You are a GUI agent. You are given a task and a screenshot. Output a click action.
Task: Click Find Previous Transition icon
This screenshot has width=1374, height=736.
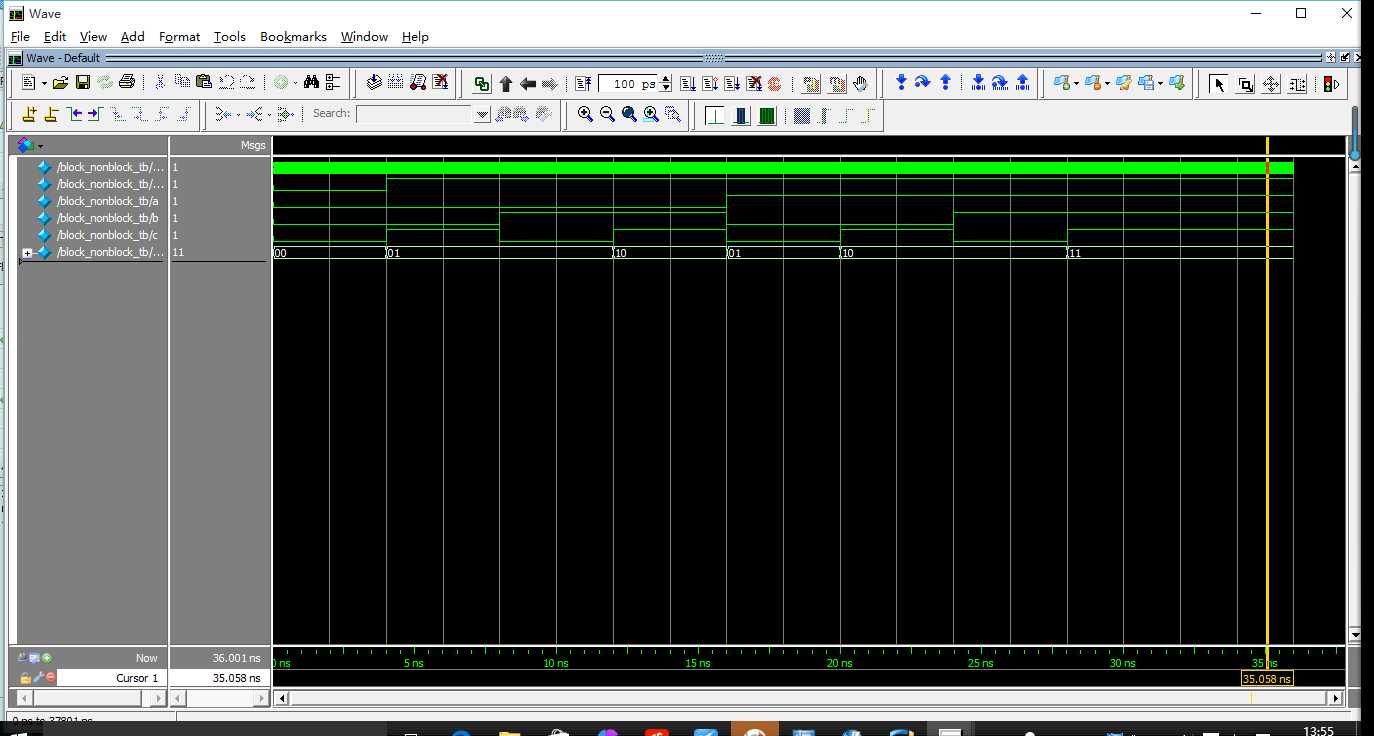74,114
